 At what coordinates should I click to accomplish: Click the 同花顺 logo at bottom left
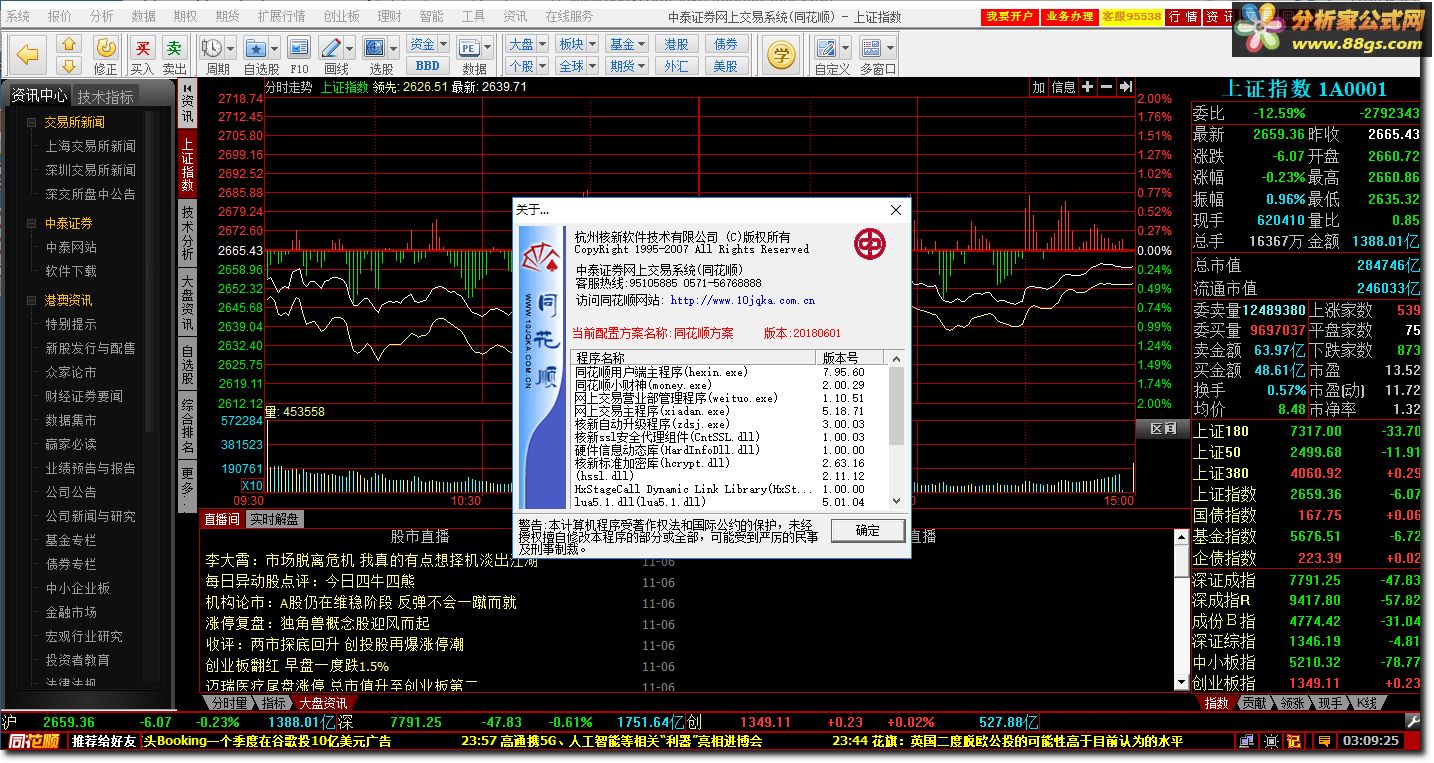[33, 741]
